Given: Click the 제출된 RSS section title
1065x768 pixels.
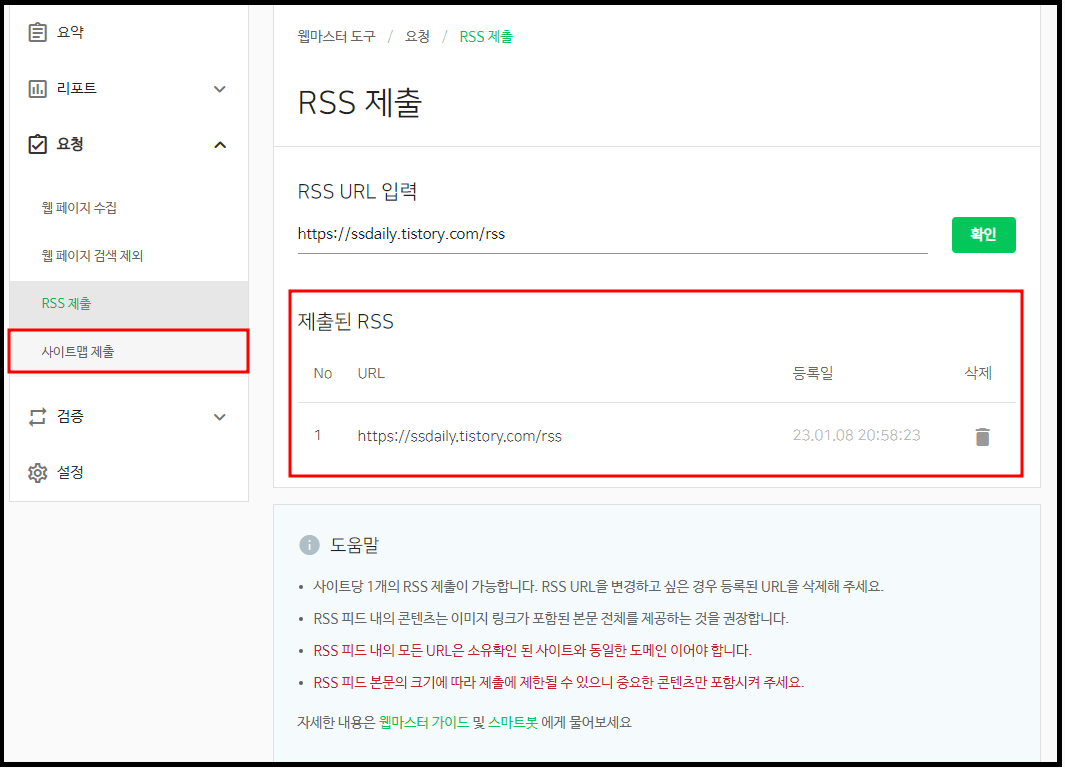Looking at the screenshot, I should click(346, 321).
